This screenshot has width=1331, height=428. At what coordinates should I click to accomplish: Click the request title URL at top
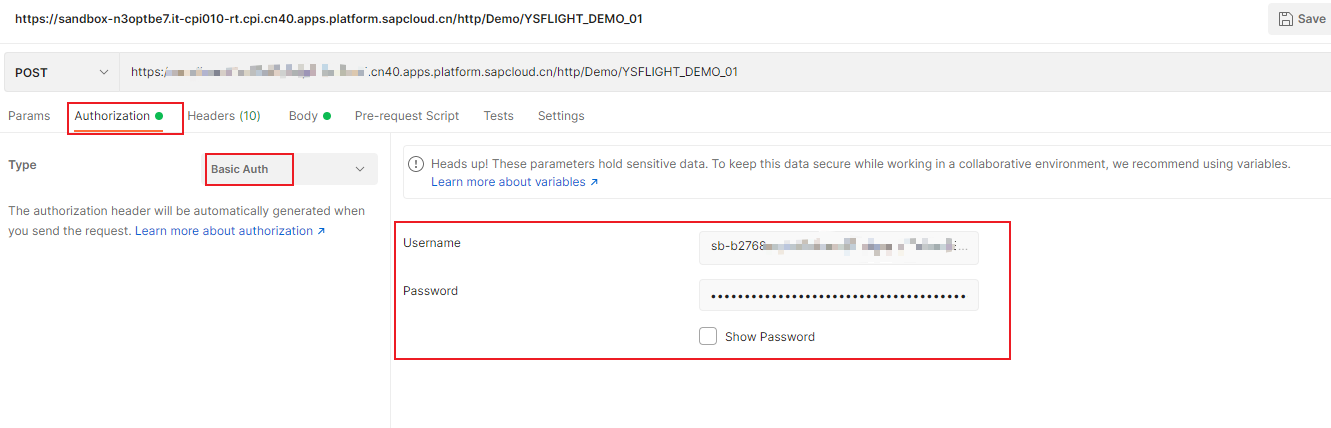click(320, 19)
